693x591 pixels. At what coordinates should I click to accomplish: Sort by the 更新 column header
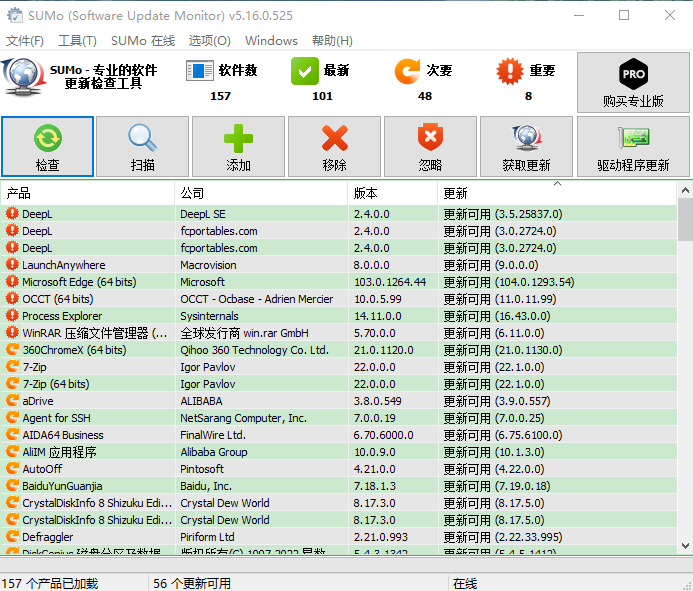point(557,193)
